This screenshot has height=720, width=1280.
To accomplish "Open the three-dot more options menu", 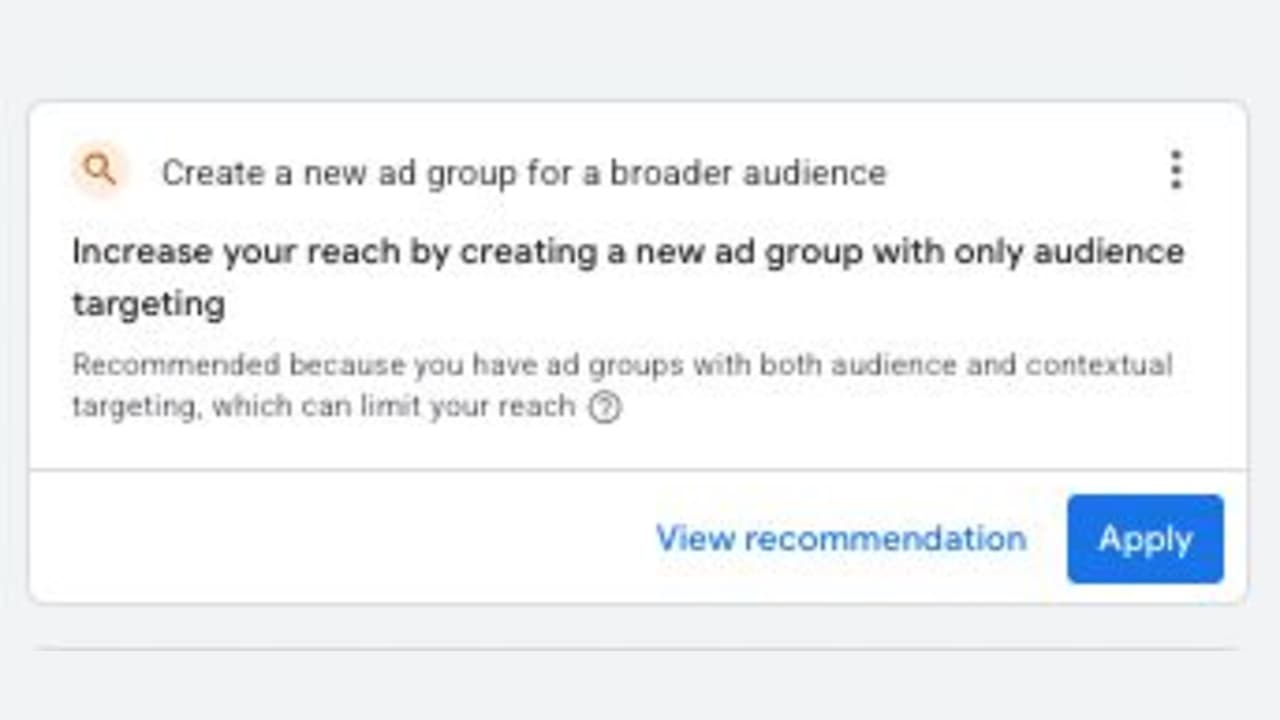I will (1176, 171).
